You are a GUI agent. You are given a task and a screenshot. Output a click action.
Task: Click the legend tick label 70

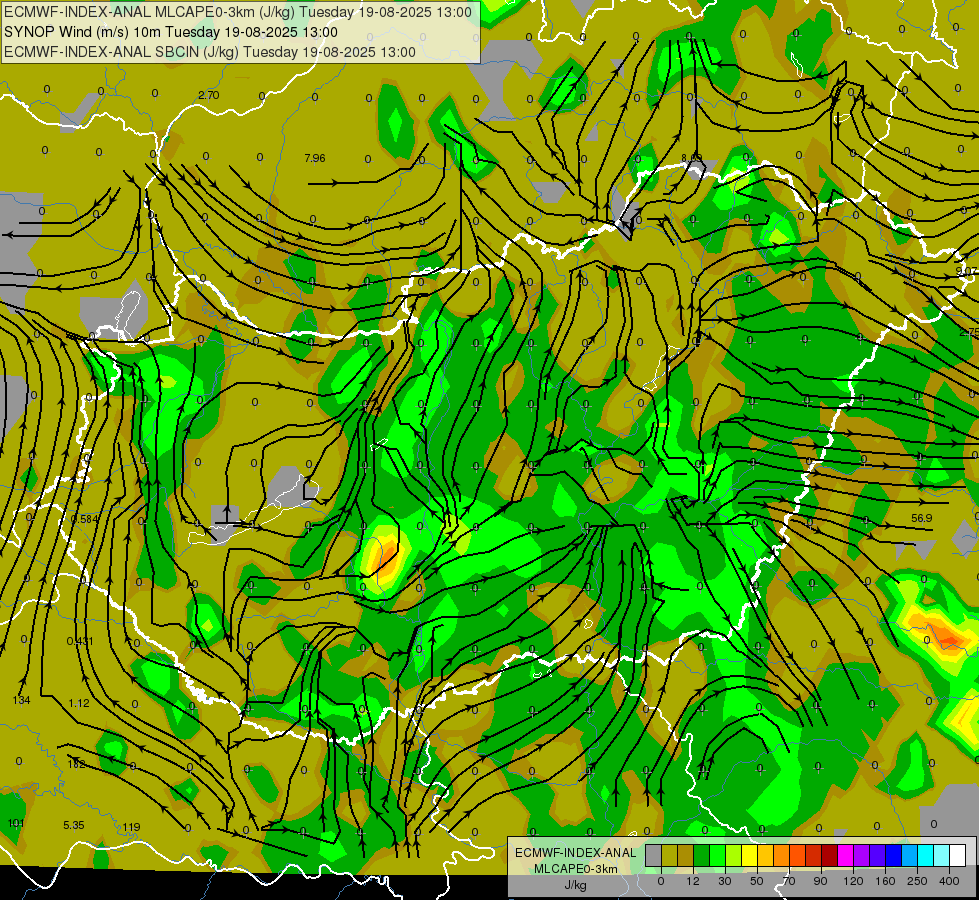pyautogui.click(x=789, y=881)
